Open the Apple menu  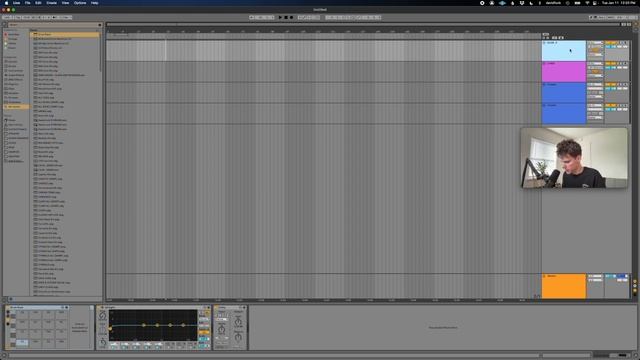click(x=6, y=3)
